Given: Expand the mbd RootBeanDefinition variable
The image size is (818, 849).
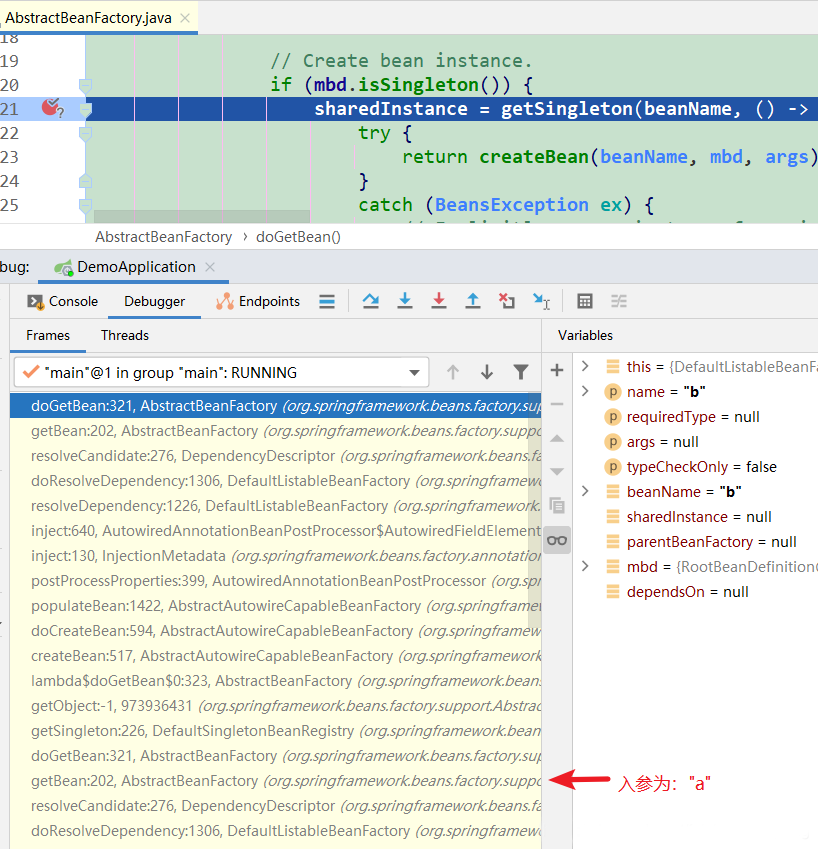Looking at the screenshot, I should pos(585,566).
